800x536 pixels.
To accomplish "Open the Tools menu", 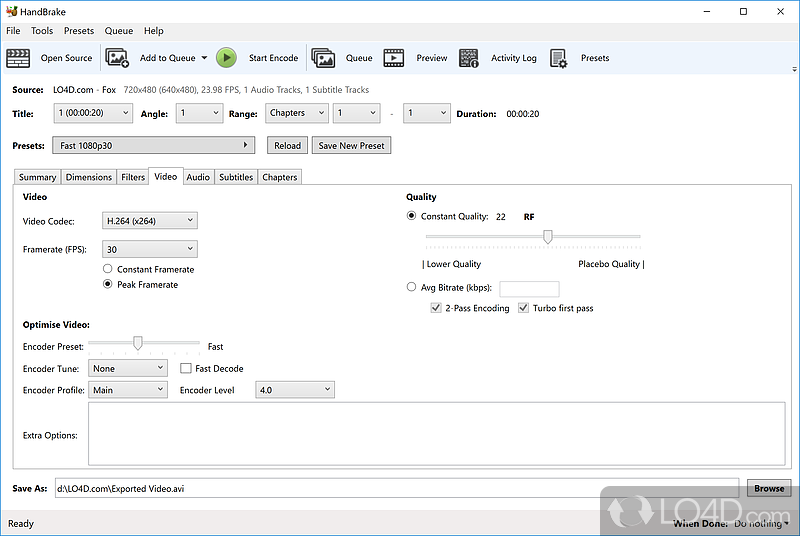I will (42, 31).
